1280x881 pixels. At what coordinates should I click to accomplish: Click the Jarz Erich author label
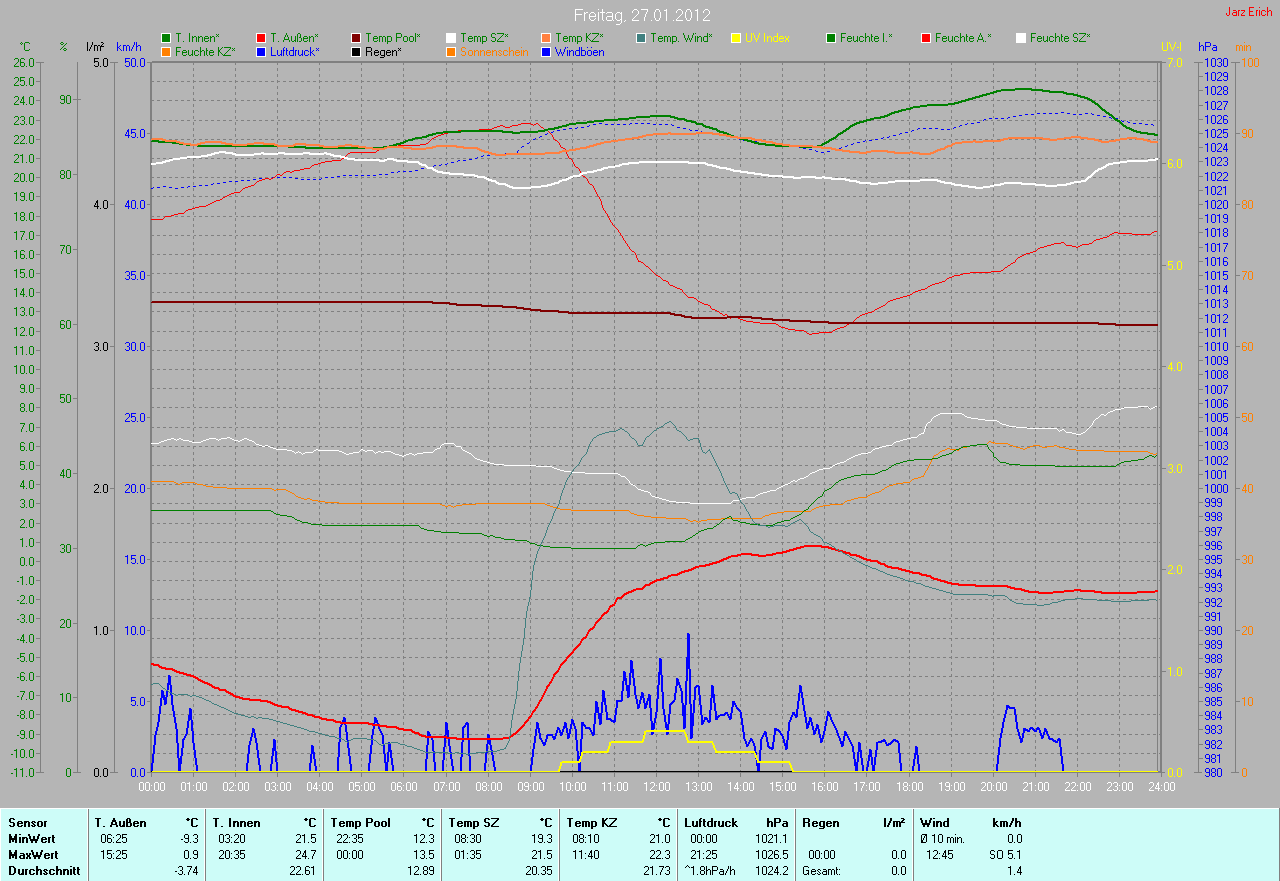[1248, 12]
